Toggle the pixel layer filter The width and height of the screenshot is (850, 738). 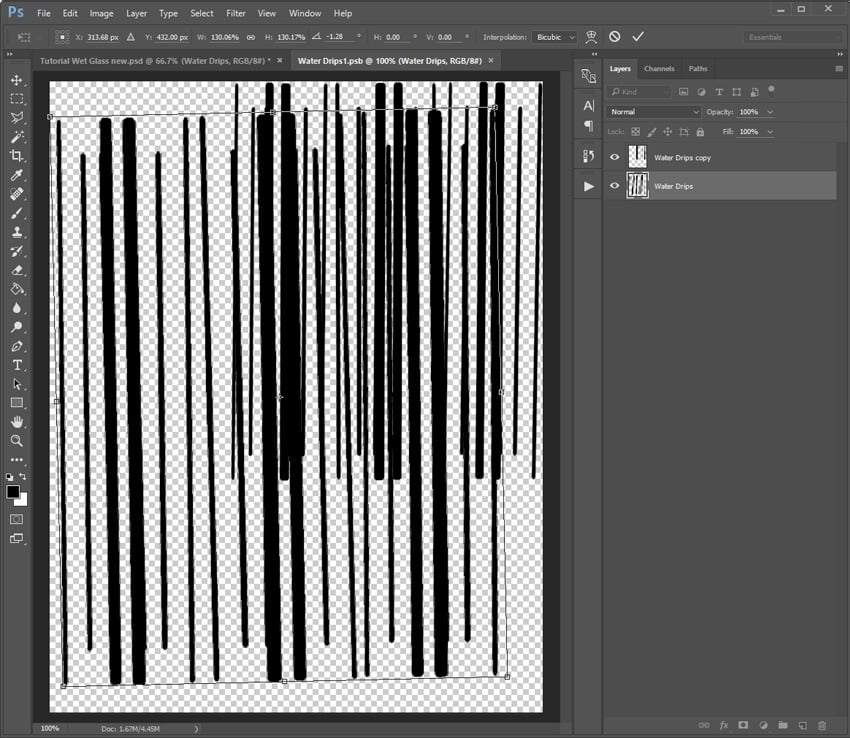point(684,92)
